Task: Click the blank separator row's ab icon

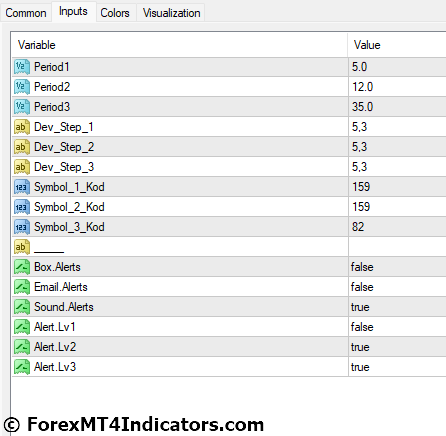Action: pos(22,247)
